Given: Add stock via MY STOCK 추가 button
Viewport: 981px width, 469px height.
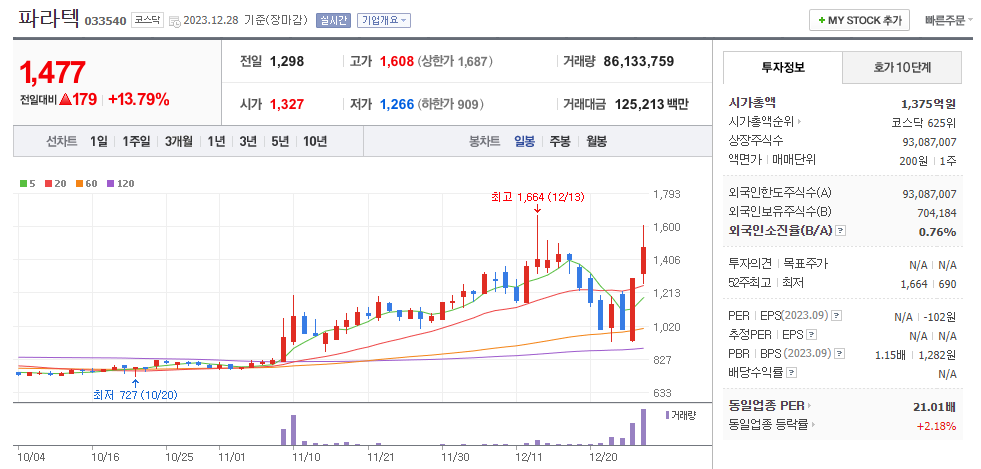Looking at the screenshot, I should tap(859, 20).
